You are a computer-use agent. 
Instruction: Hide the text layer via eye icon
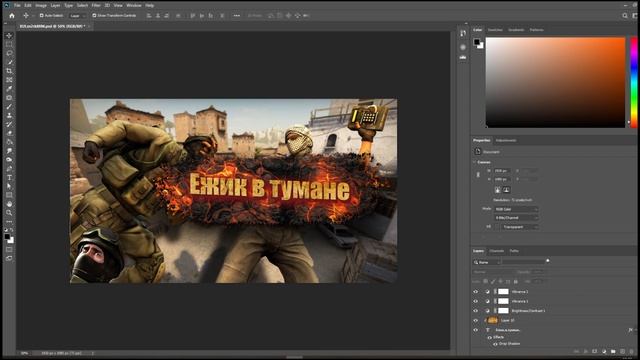[x=476, y=330]
